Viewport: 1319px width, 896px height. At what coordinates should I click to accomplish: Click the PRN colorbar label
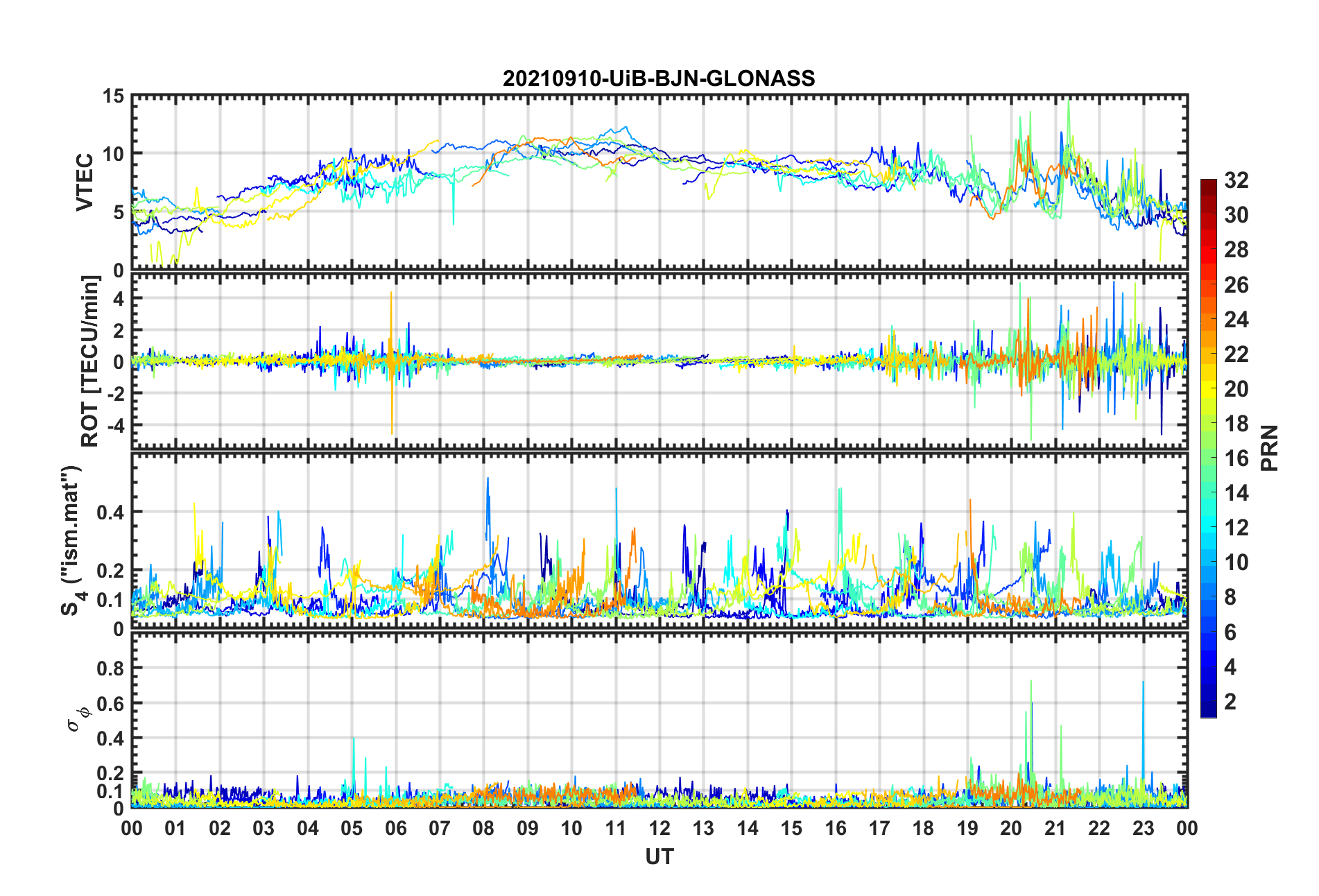[1270, 448]
